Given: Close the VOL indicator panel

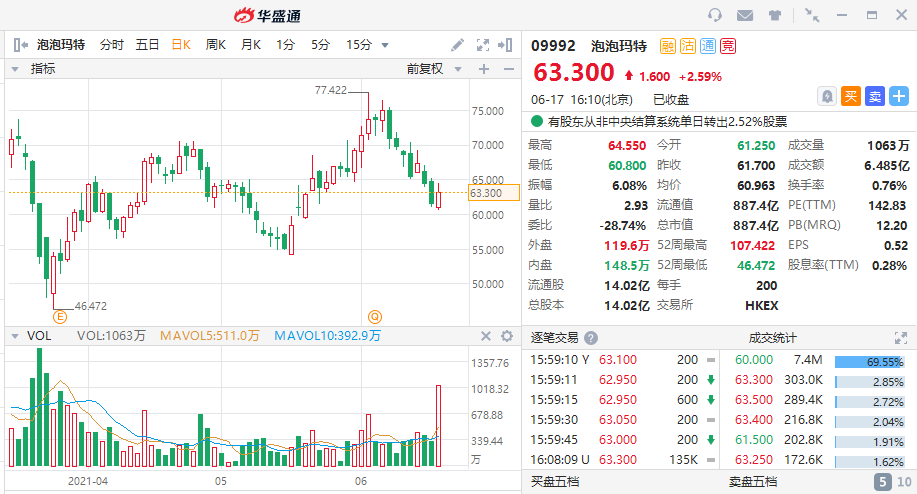Looking at the screenshot, I should [485, 336].
